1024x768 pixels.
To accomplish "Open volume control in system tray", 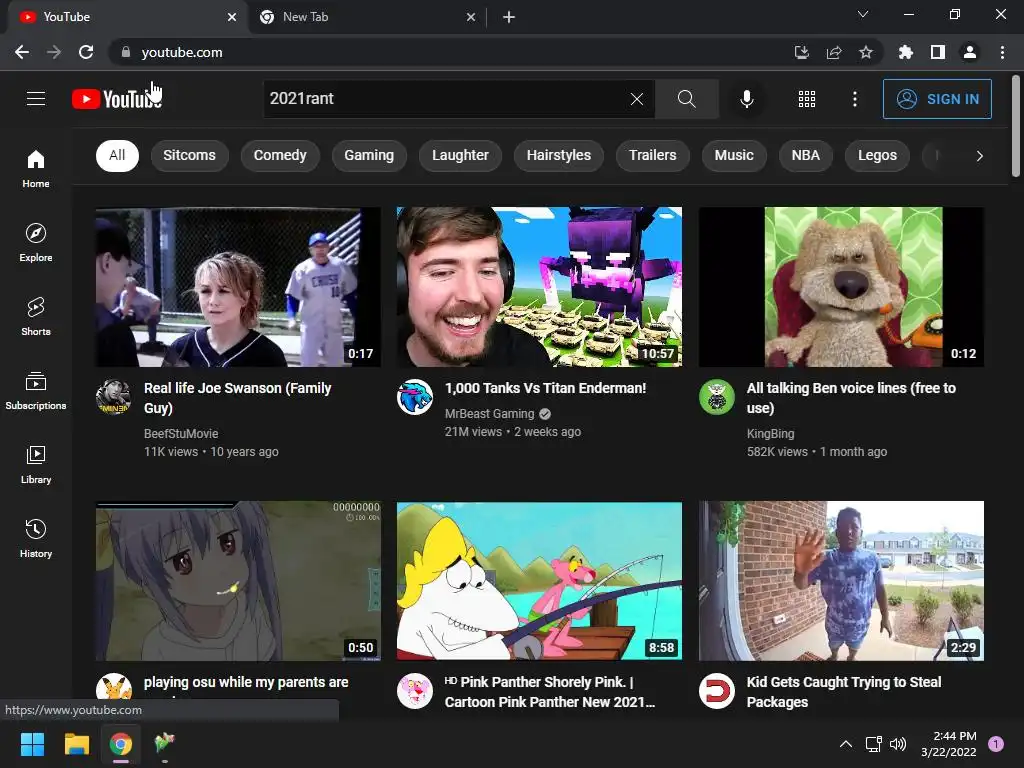I will pyautogui.click(x=898, y=744).
